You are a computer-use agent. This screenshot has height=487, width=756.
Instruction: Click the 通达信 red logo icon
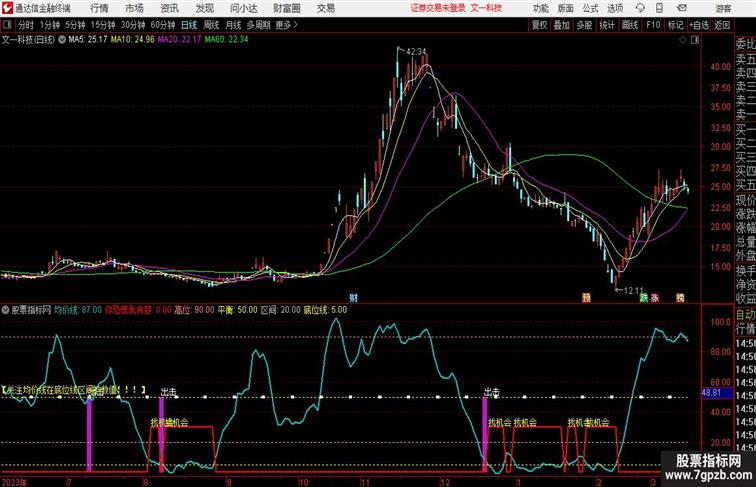point(7,8)
